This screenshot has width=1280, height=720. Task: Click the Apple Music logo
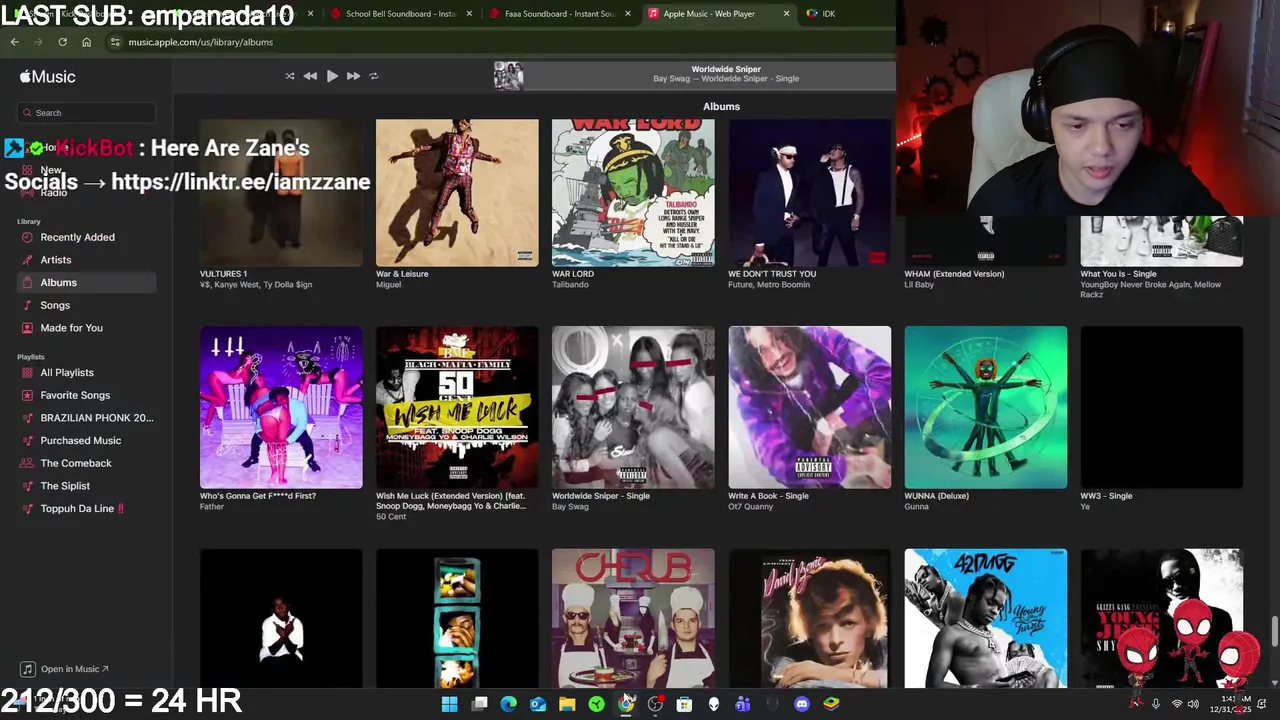[47, 77]
